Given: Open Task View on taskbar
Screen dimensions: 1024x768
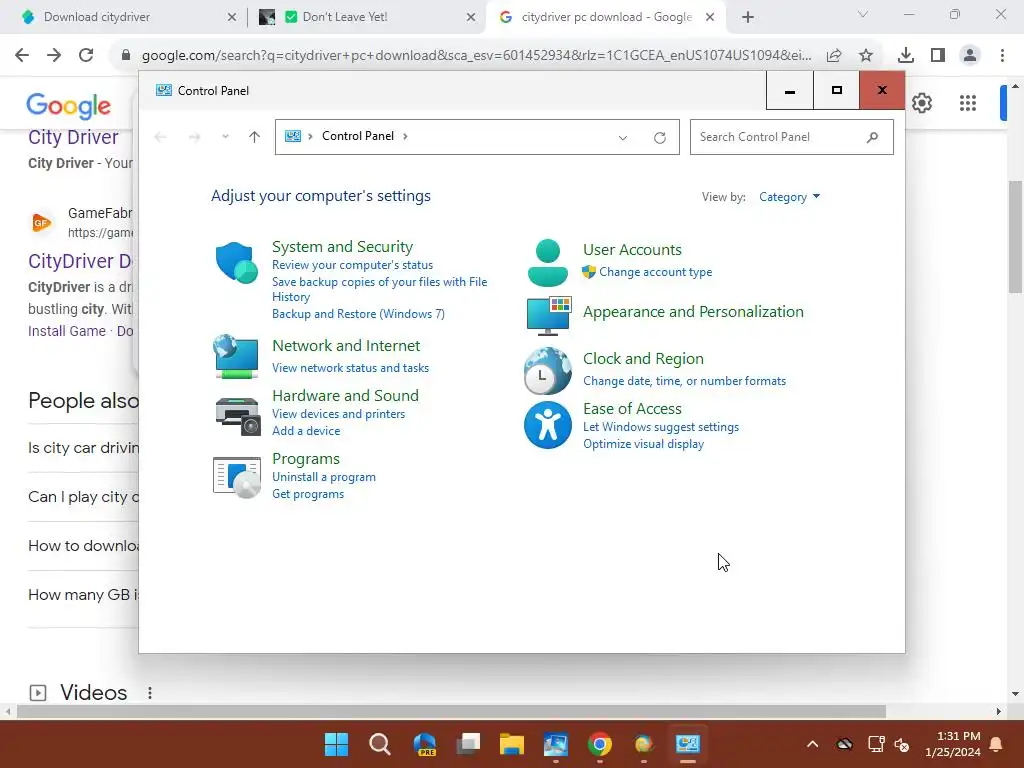Looking at the screenshot, I should point(468,744).
